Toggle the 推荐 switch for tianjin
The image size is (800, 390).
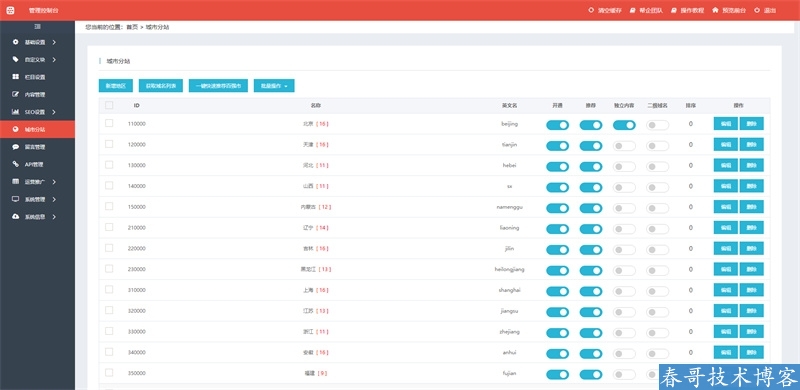[x=591, y=145]
